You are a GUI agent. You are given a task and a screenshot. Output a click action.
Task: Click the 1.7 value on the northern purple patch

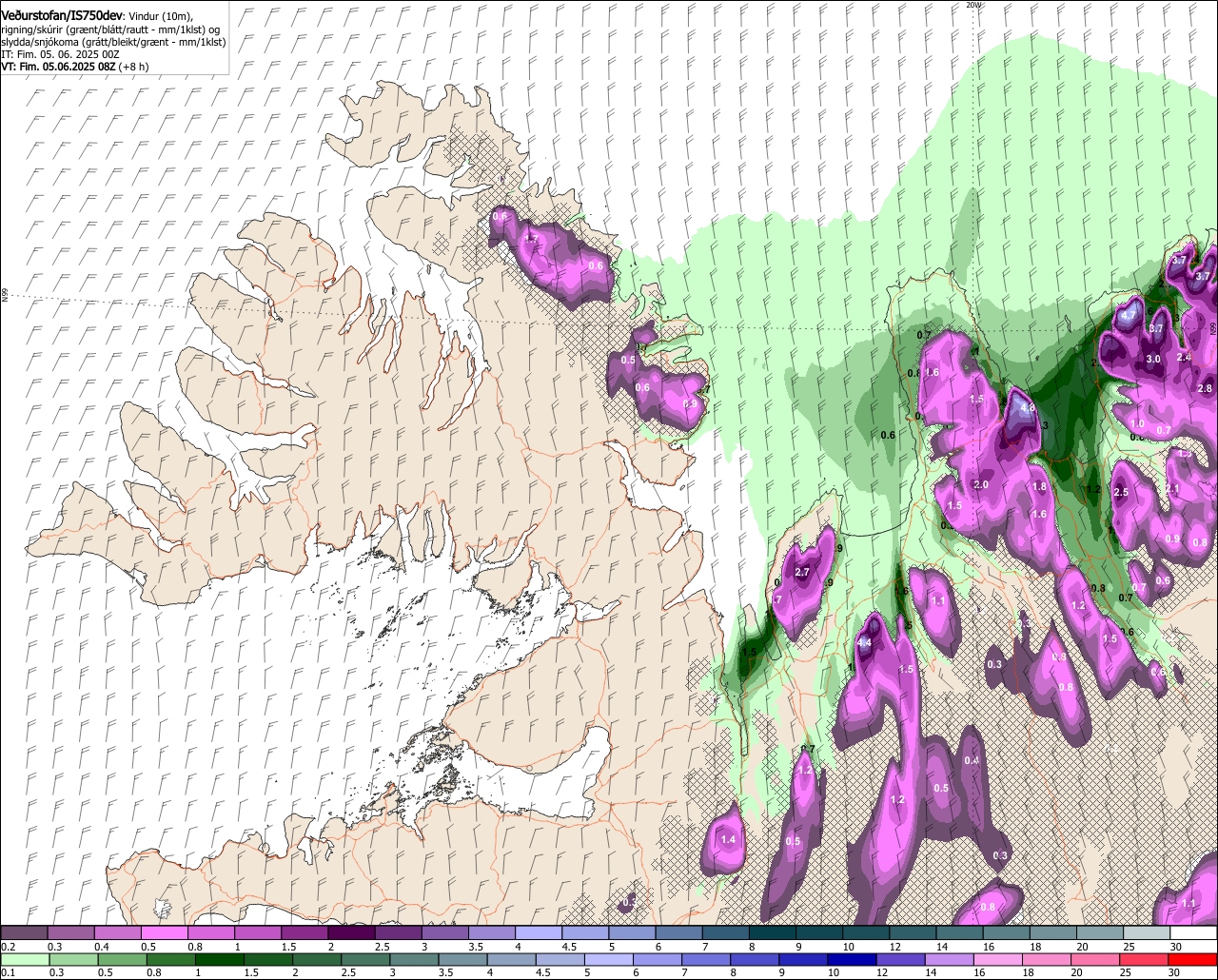[532, 239]
